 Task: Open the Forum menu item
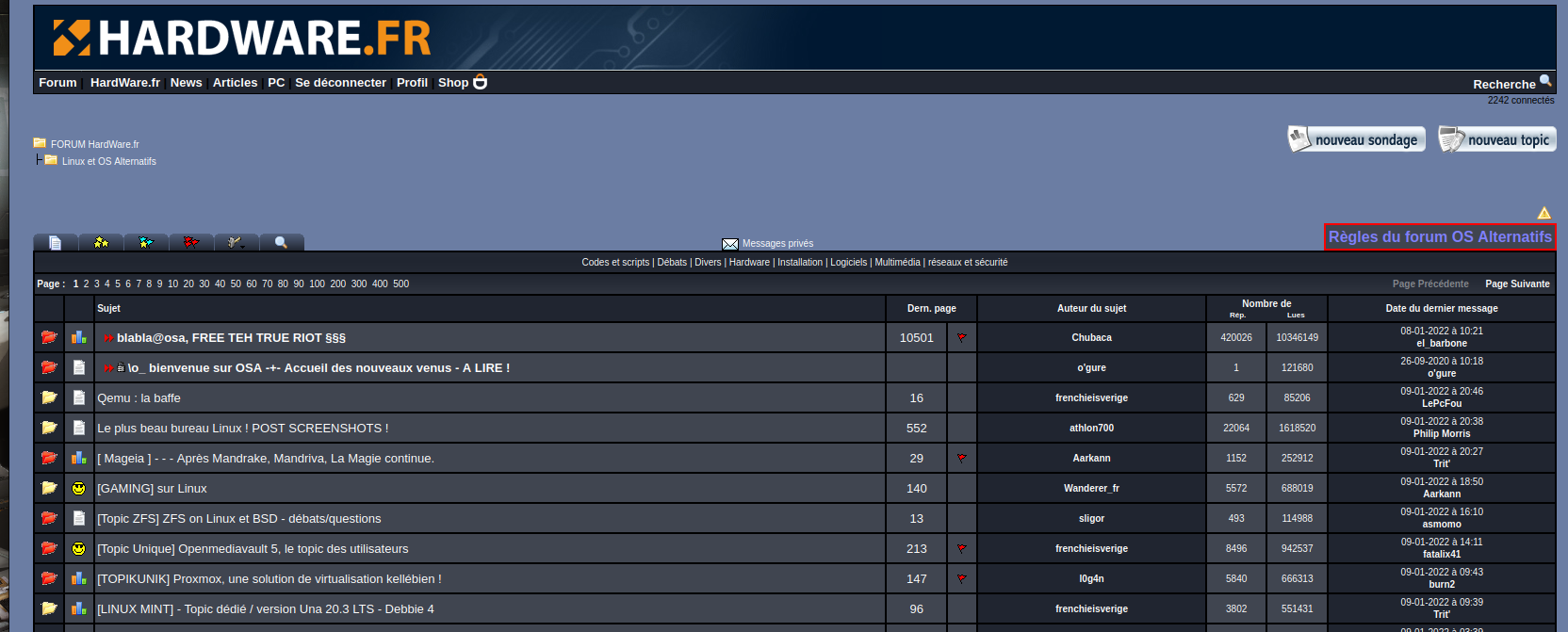57,83
